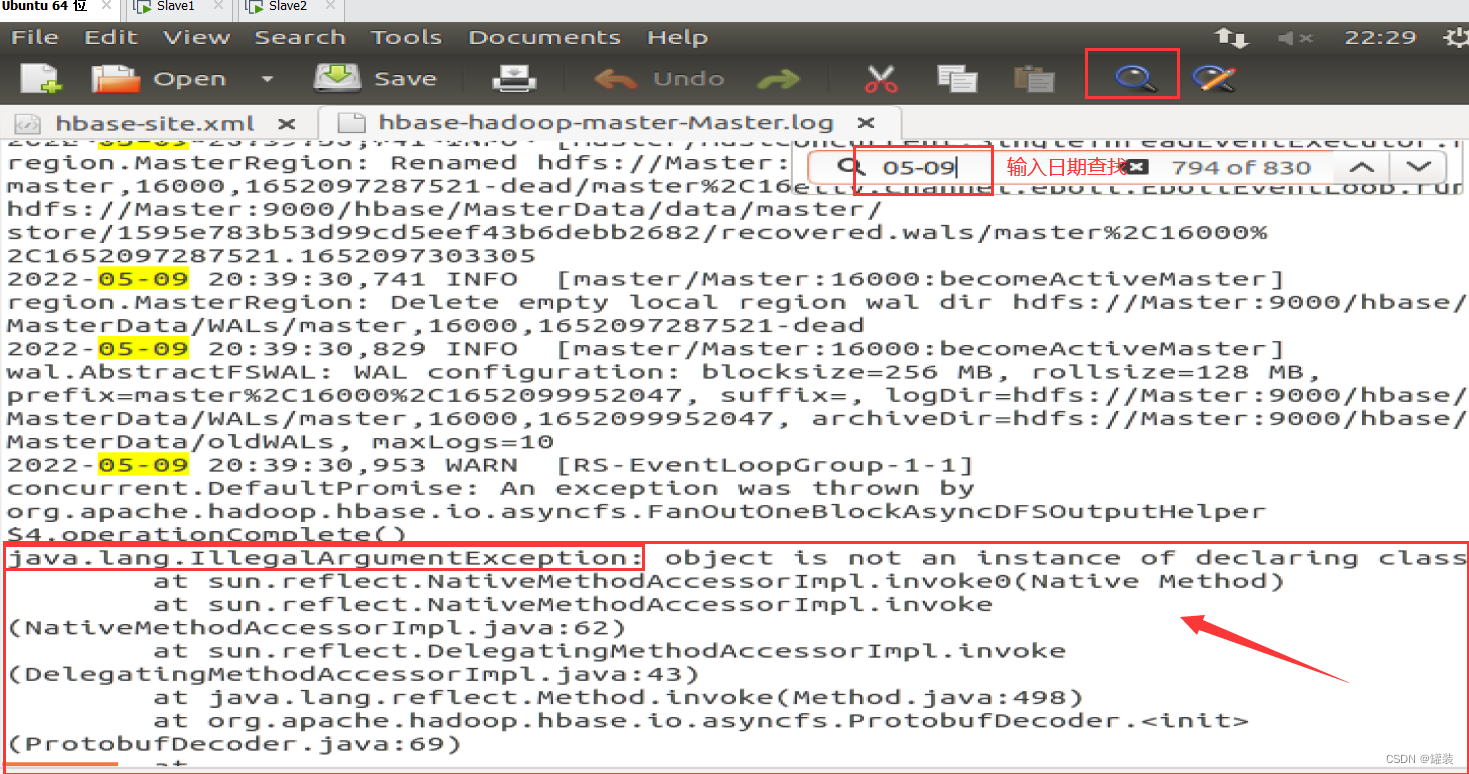Screen dimensions: 1469x774
Task: Click the Copy icon in the toolbar
Action: tap(957, 78)
